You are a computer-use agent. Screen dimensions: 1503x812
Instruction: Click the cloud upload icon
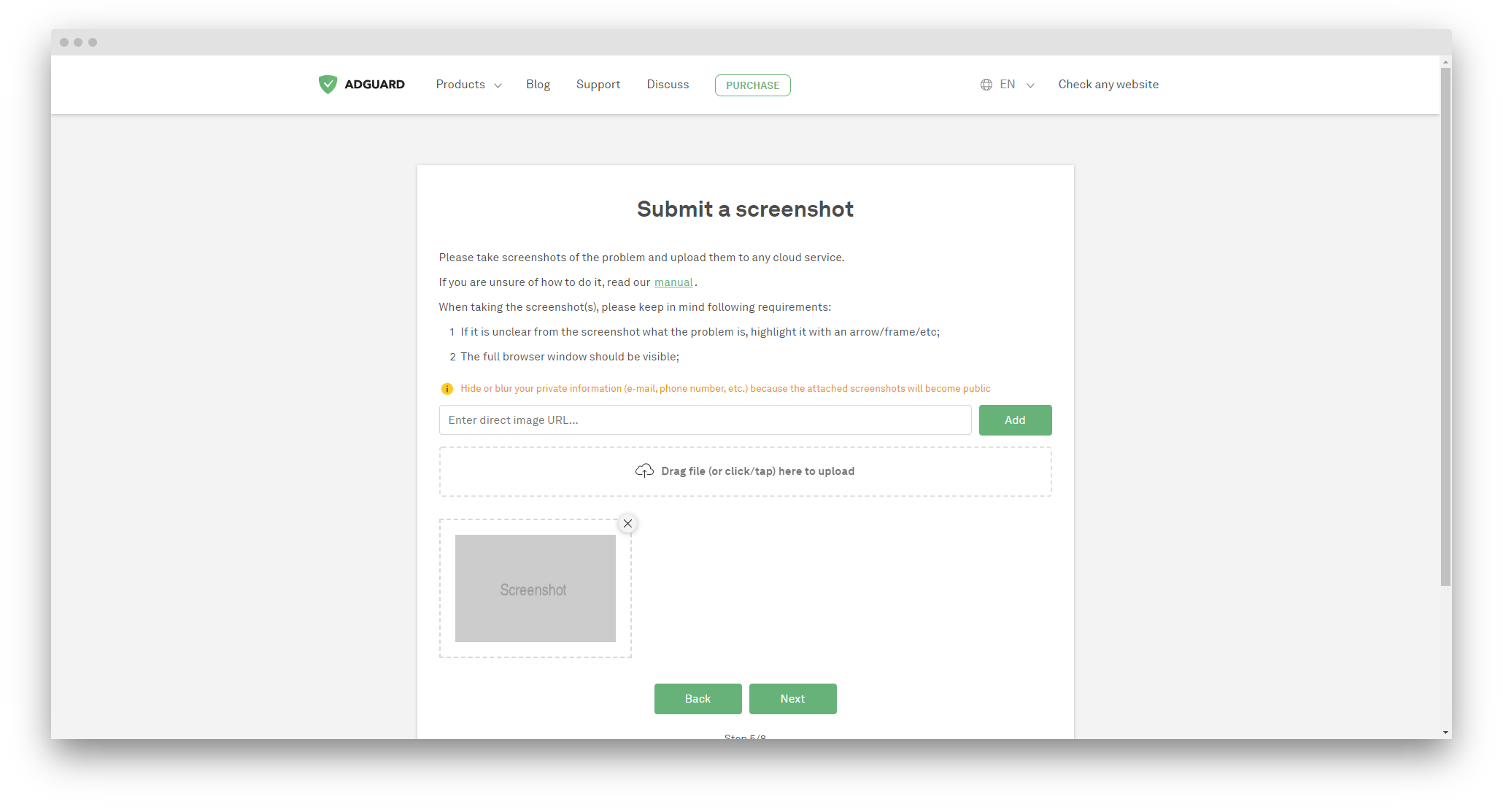[644, 471]
